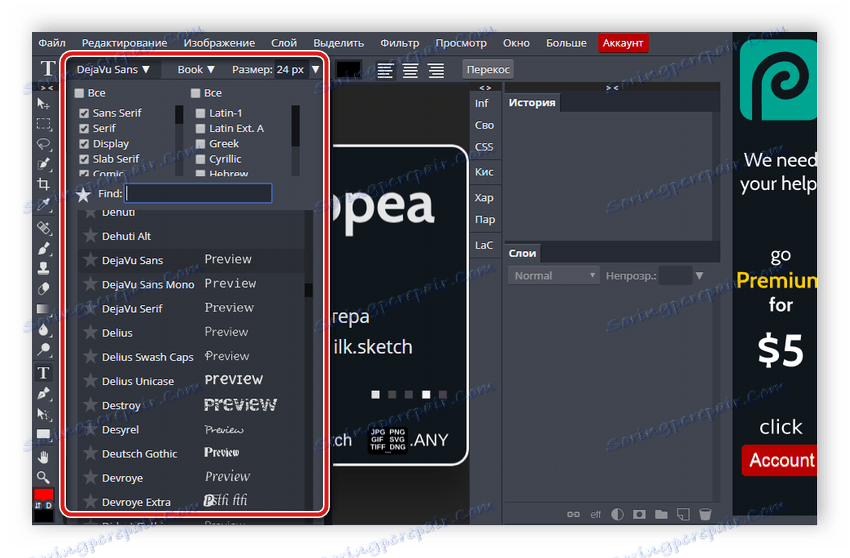Expand side panel with <> arrows

(485, 87)
